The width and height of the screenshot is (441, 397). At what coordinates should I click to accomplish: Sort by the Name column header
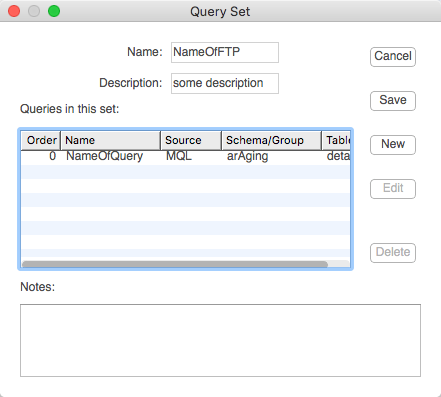click(110, 140)
